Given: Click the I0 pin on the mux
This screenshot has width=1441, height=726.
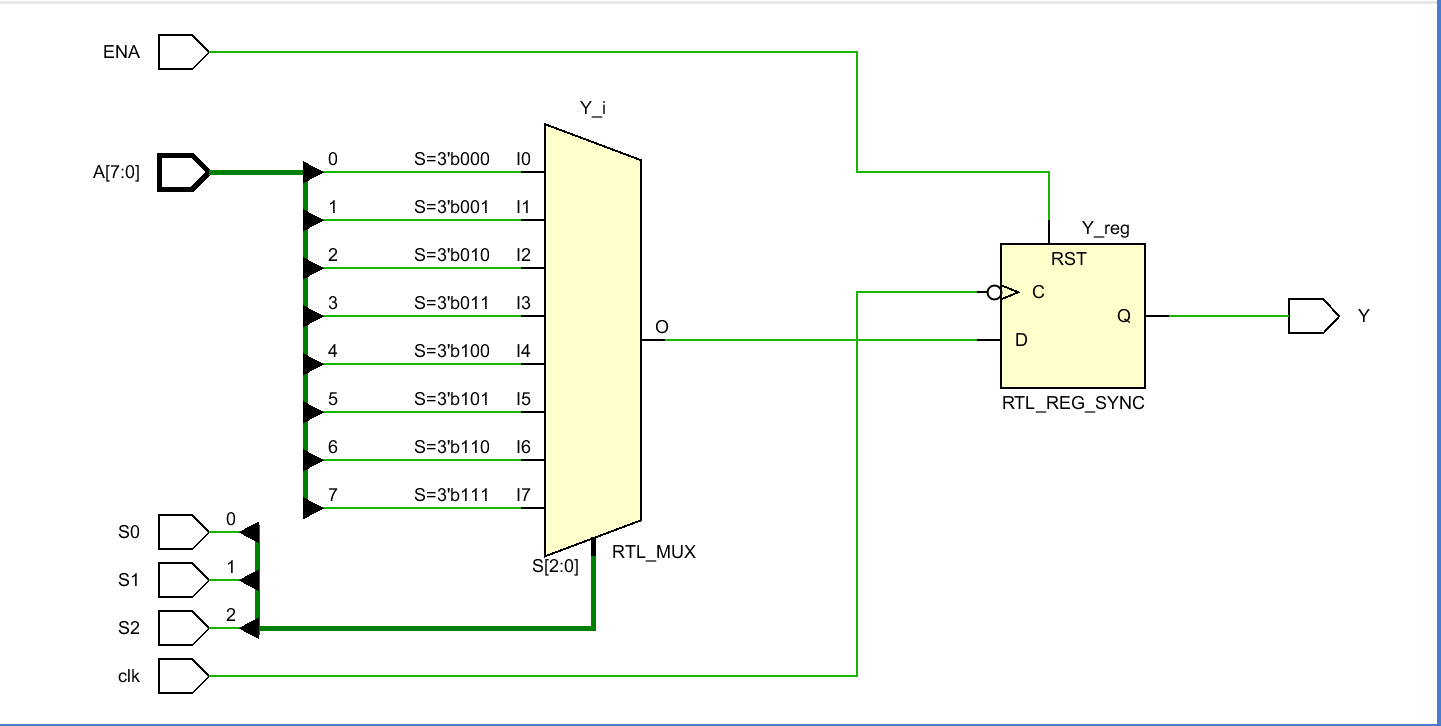Looking at the screenshot, I should point(523,158).
